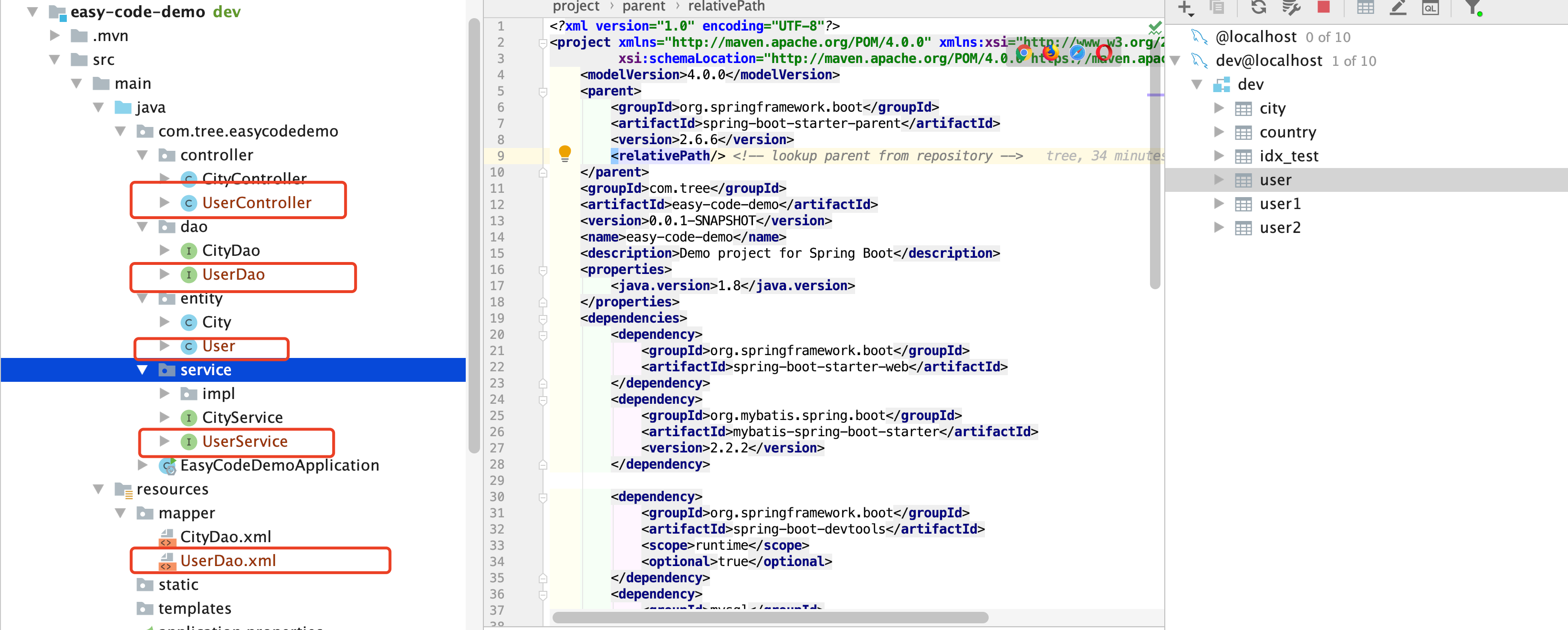Select the UserService interface
Viewport: 1568px width, 630px height.
click(x=245, y=441)
